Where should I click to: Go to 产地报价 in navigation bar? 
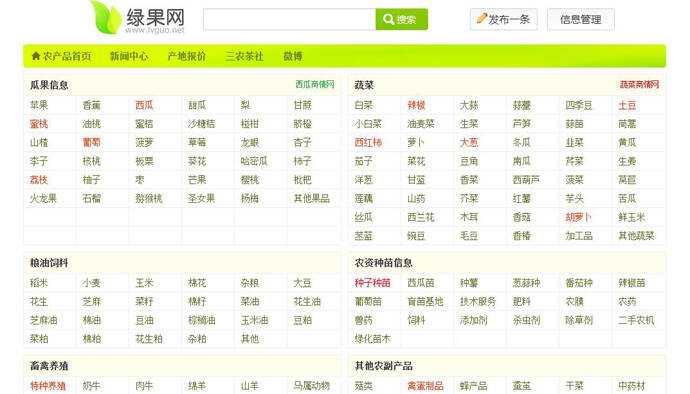coord(187,56)
